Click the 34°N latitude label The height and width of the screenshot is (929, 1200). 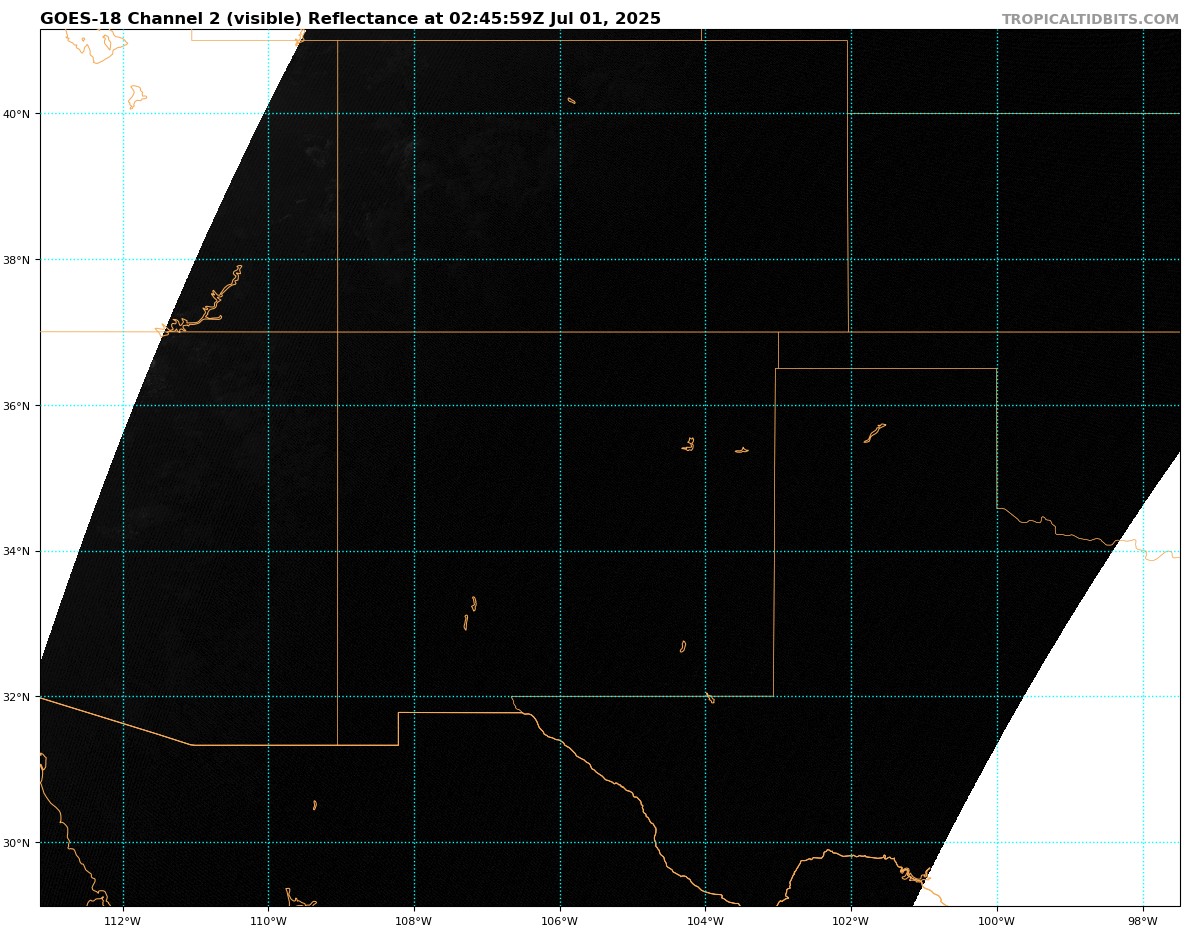pos(16,551)
